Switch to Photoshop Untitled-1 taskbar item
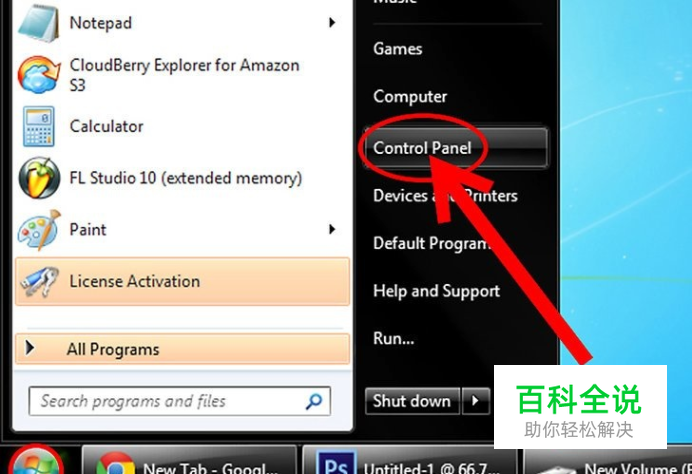692x474 pixels. click(x=408, y=461)
